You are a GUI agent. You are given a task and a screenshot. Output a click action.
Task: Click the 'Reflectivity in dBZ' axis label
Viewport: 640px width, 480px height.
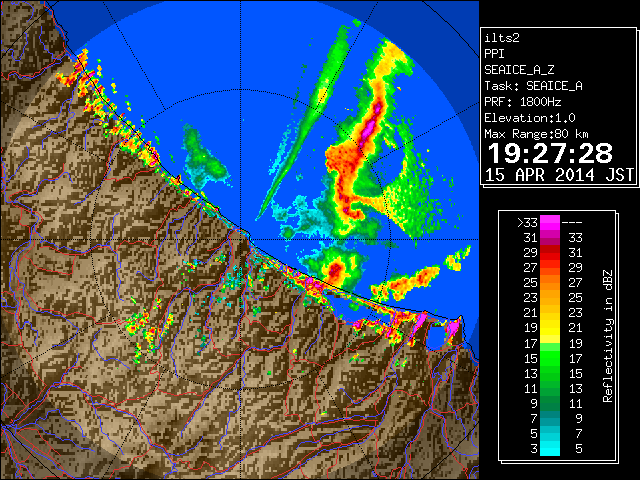click(x=608, y=336)
